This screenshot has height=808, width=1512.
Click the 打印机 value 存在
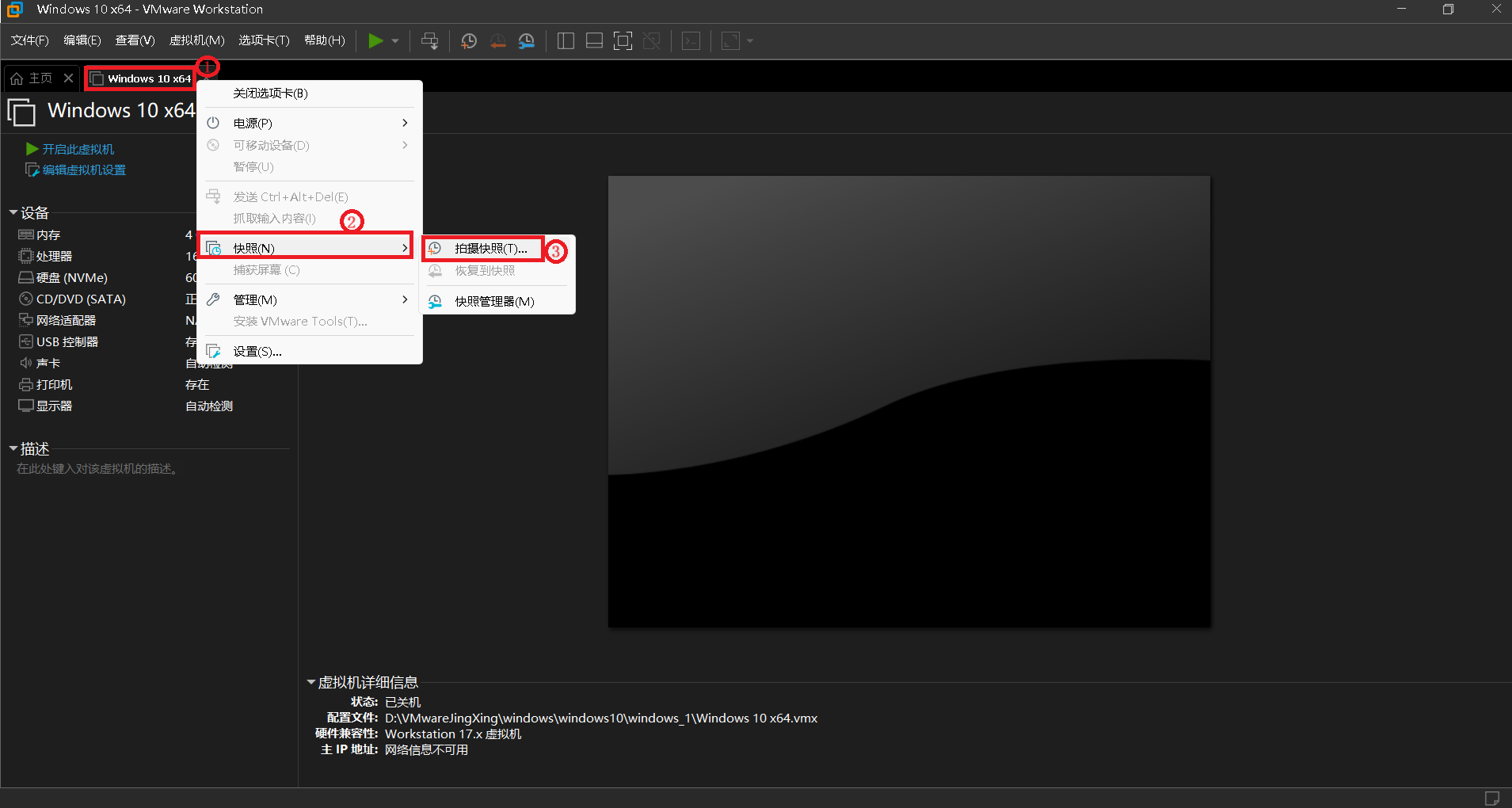[x=197, y=385]
